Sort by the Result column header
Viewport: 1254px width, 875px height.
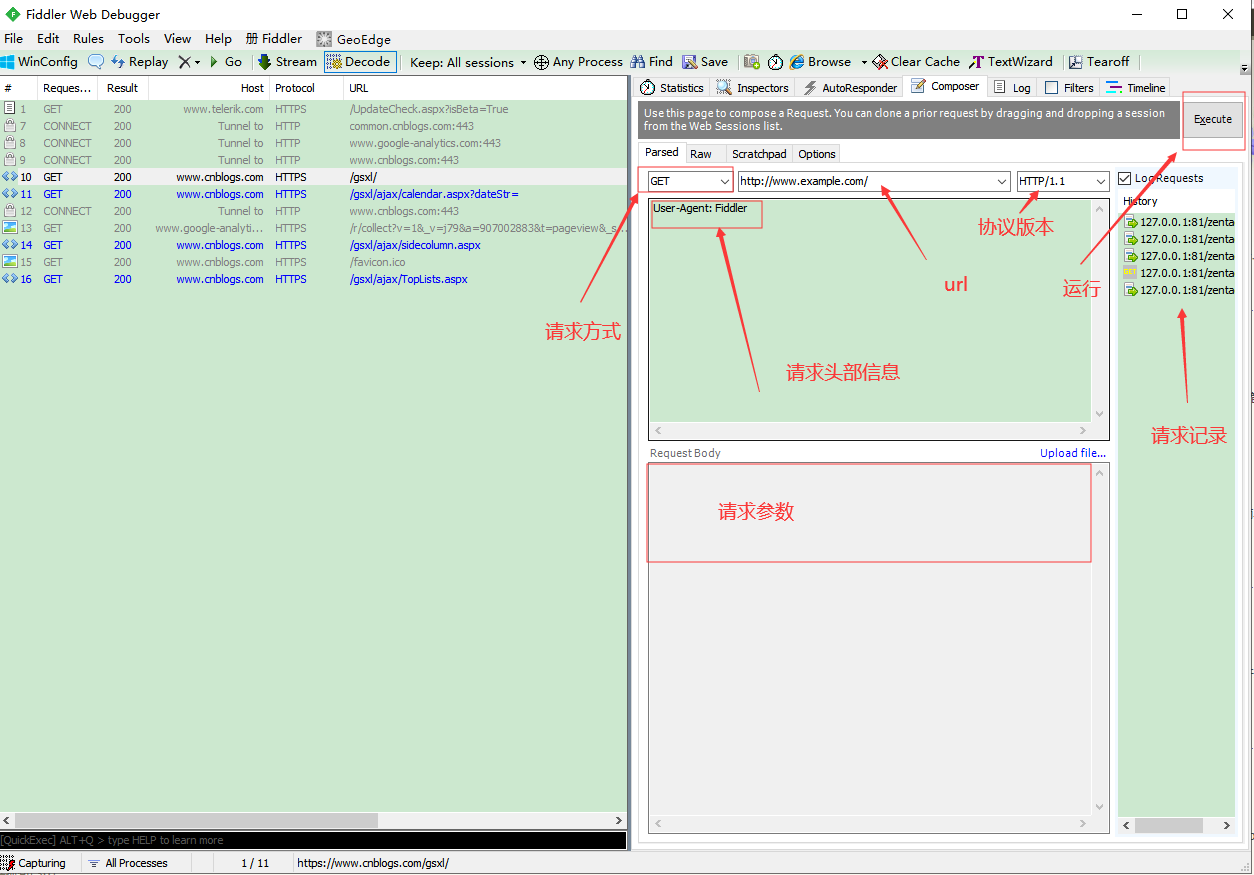click(x=122, y=88)
